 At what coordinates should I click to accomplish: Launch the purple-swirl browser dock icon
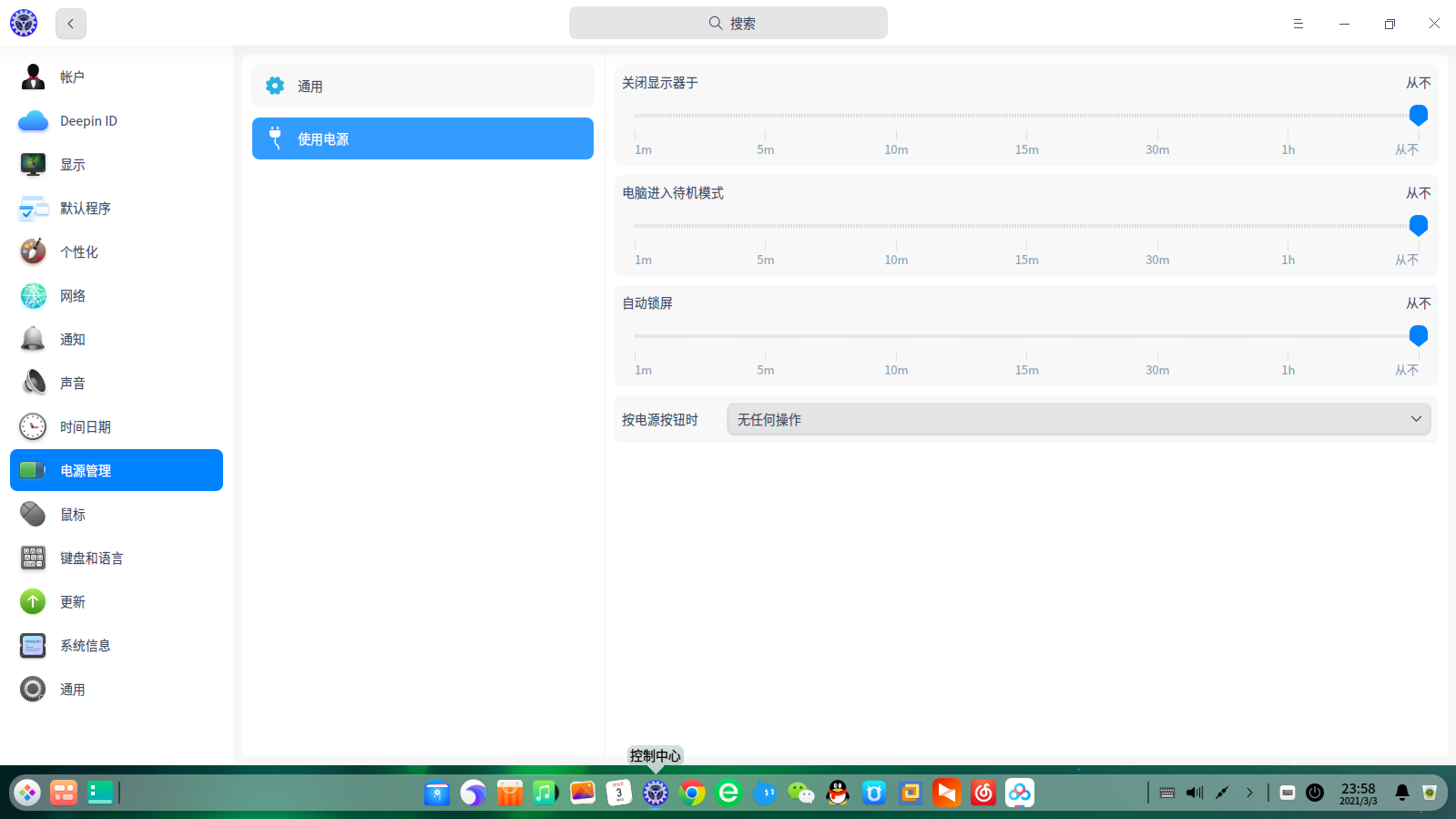pyautogui.click(x=473, y=793)
